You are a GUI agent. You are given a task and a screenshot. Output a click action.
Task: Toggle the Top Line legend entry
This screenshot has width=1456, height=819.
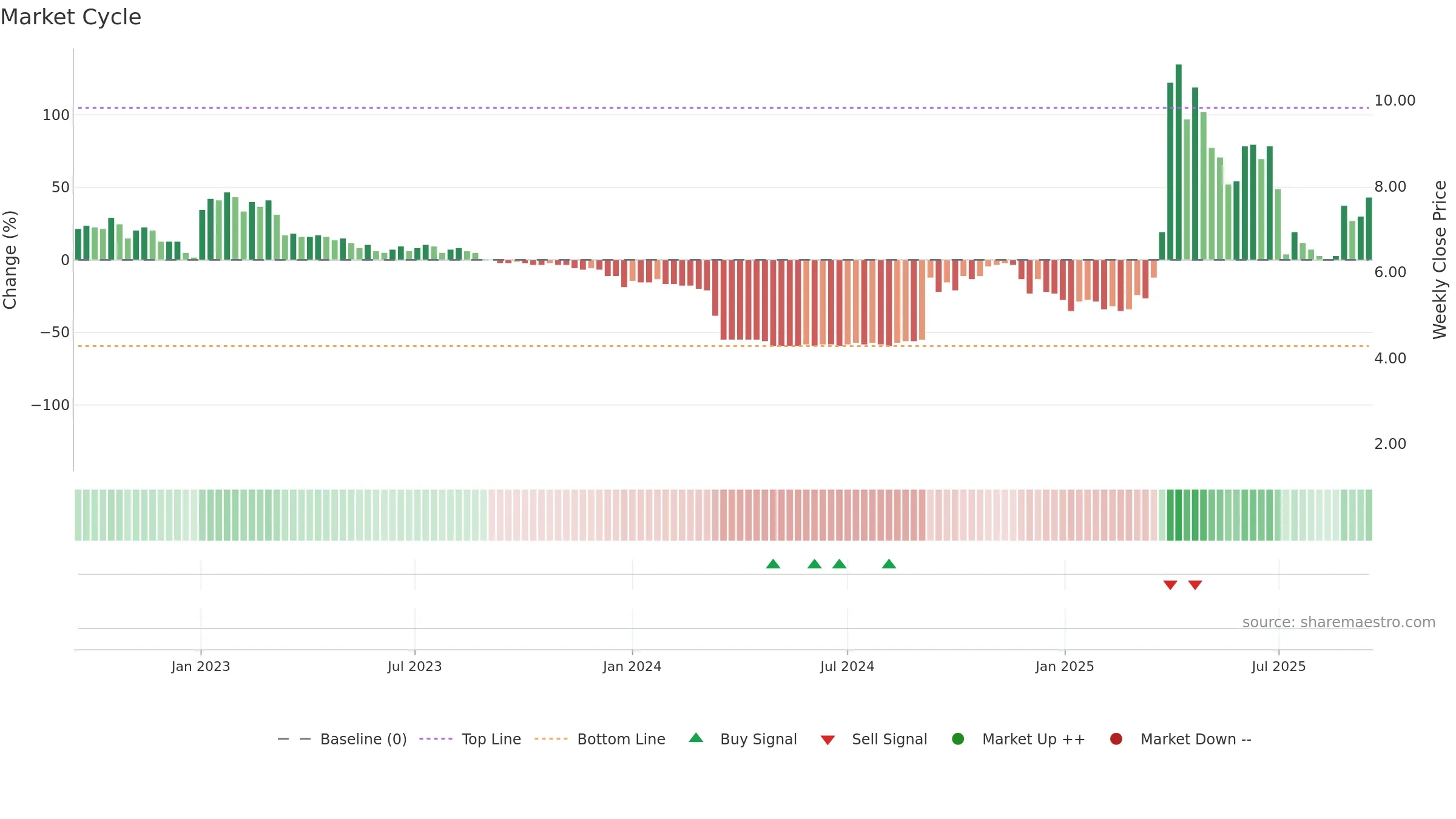pos(470,739)
